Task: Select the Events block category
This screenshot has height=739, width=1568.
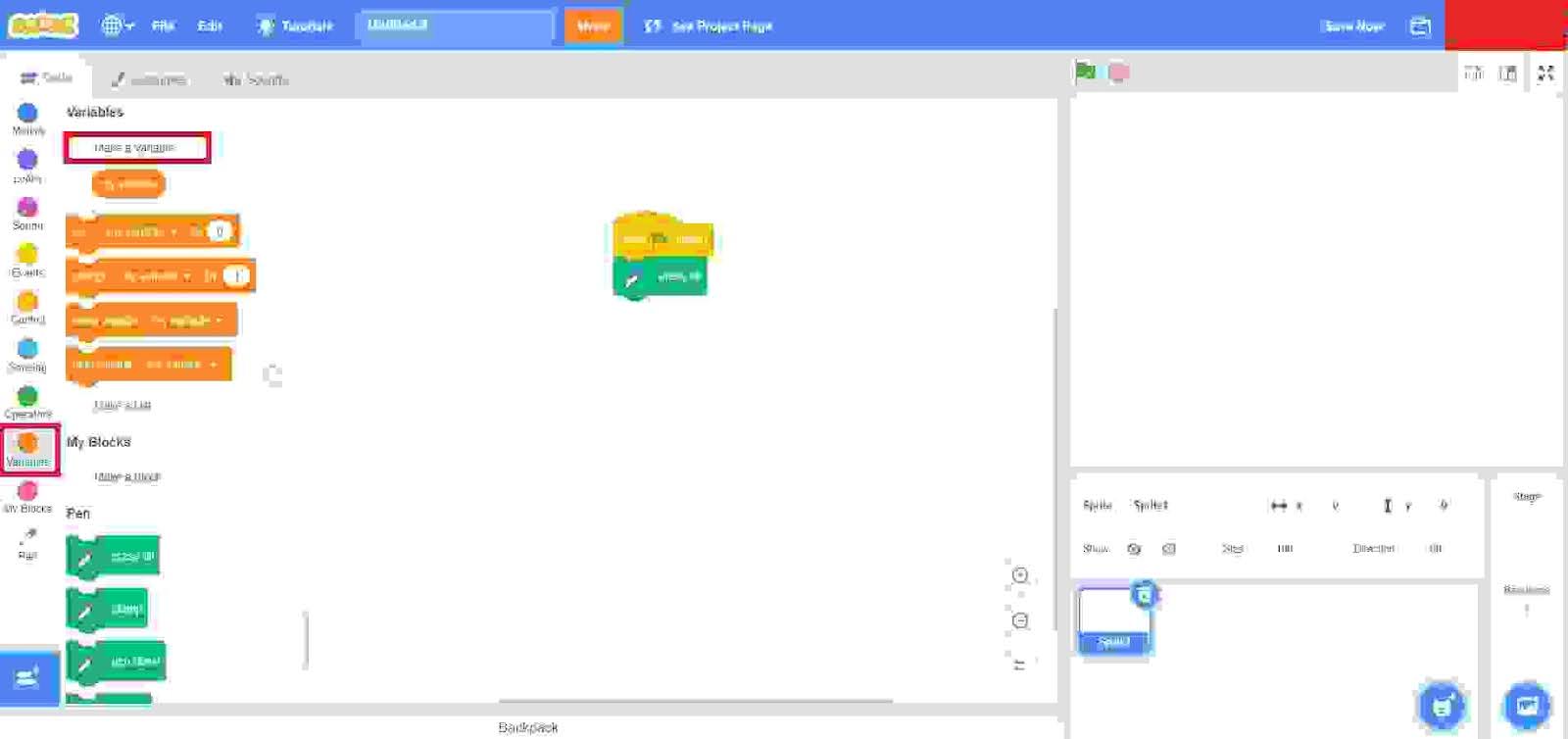Action: pos(27,261)
